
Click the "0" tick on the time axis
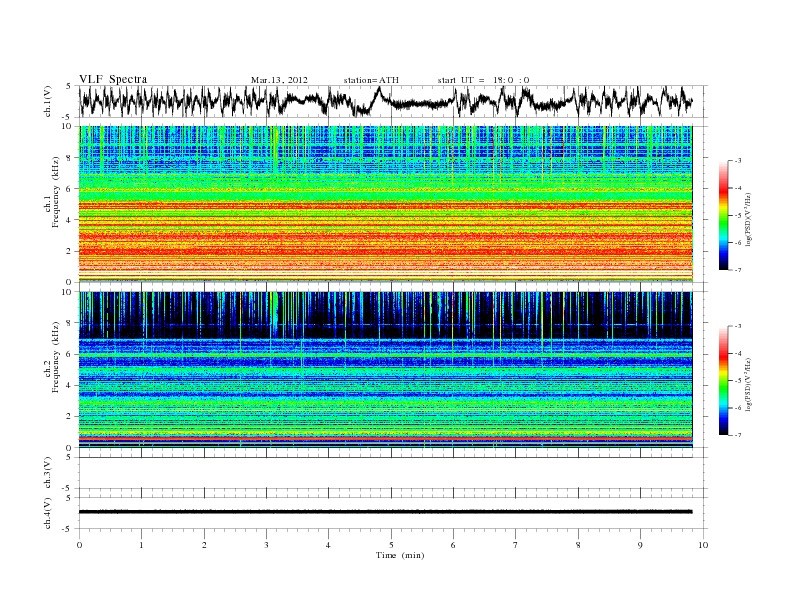[x=79, y=545]
